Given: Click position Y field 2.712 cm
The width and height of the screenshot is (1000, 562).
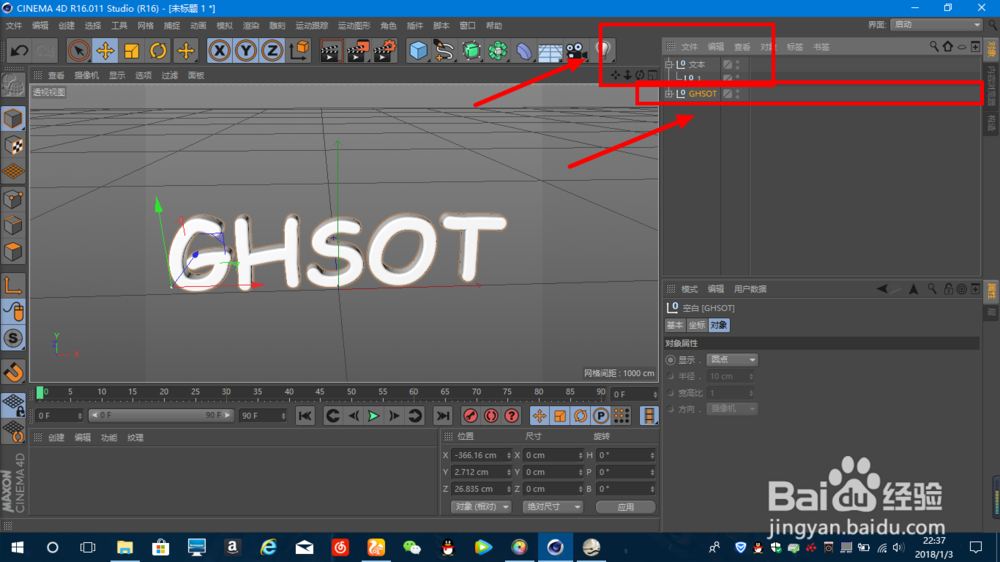Looking at the screenshot, I should pos(482,472).
